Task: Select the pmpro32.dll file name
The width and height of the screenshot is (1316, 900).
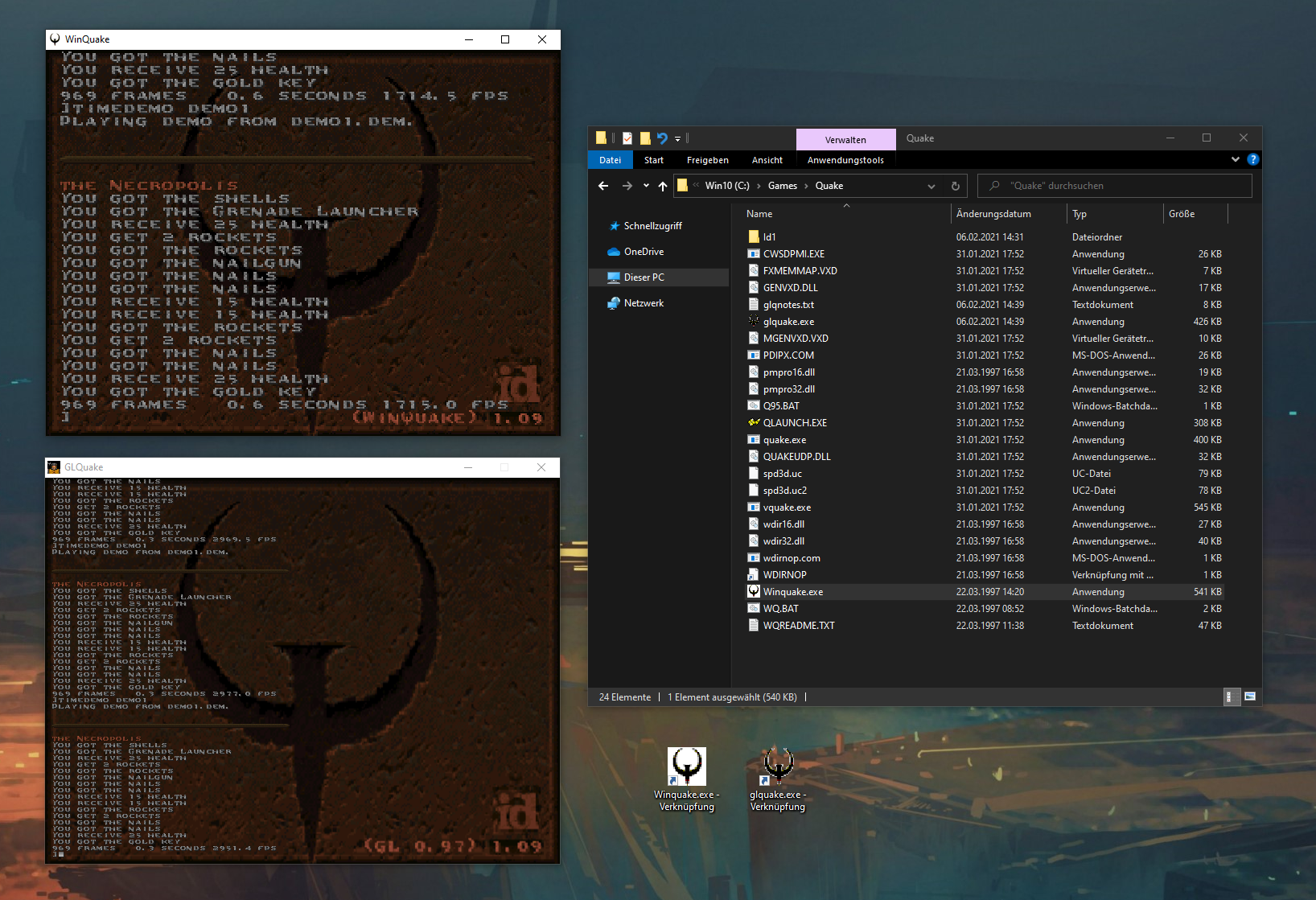Action: point(789,389)
